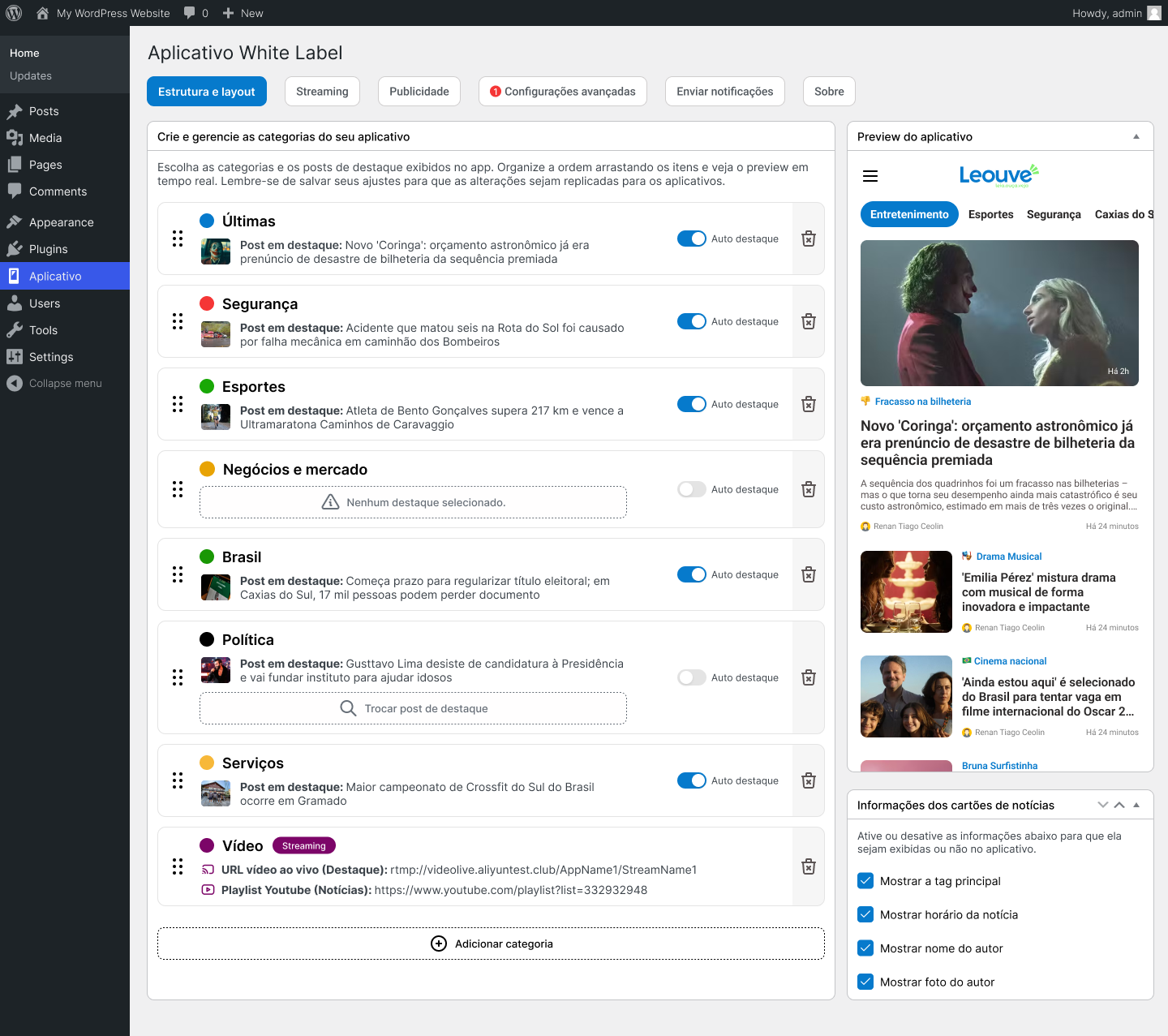Click the WordPress logo in admin bar

(x=13, y=13)
